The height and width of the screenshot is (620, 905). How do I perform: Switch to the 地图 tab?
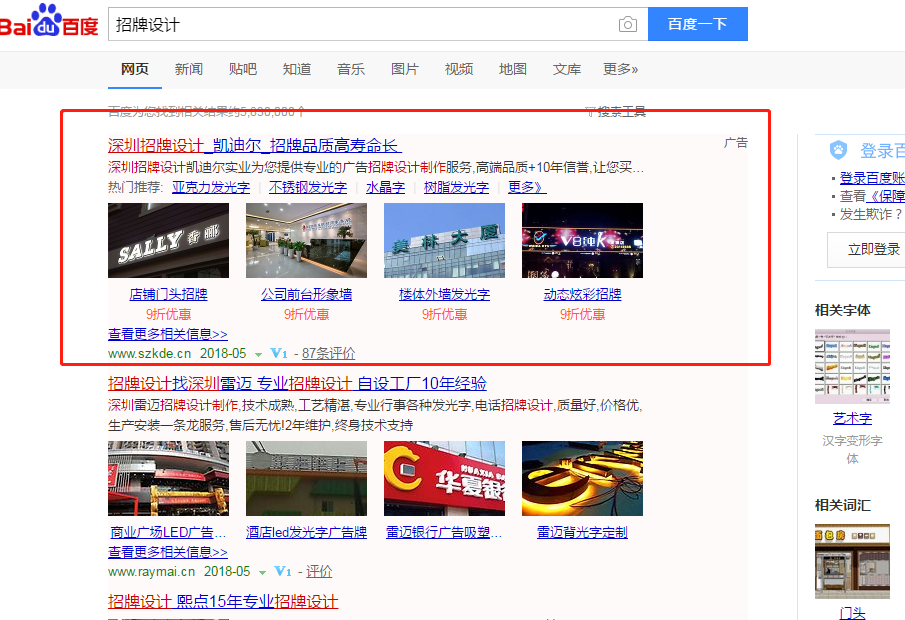point(513,69)
